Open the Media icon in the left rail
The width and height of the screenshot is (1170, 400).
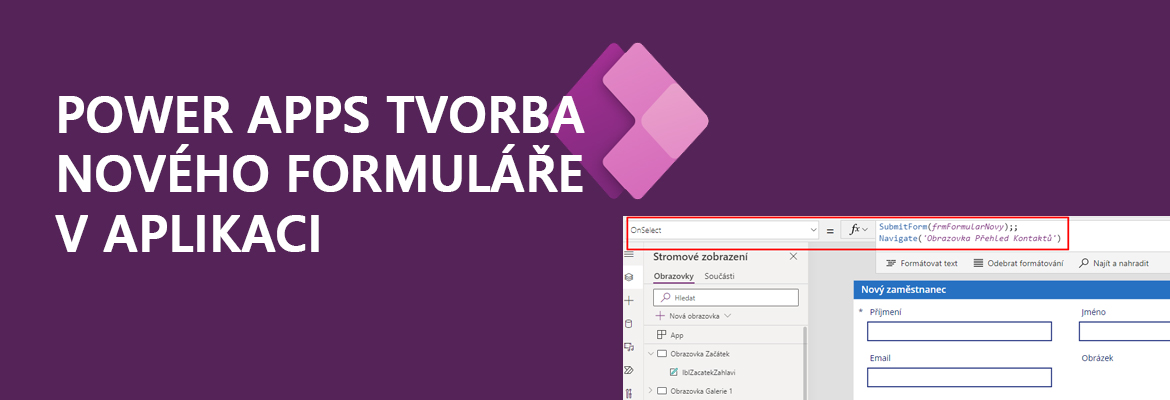(629, 347)
